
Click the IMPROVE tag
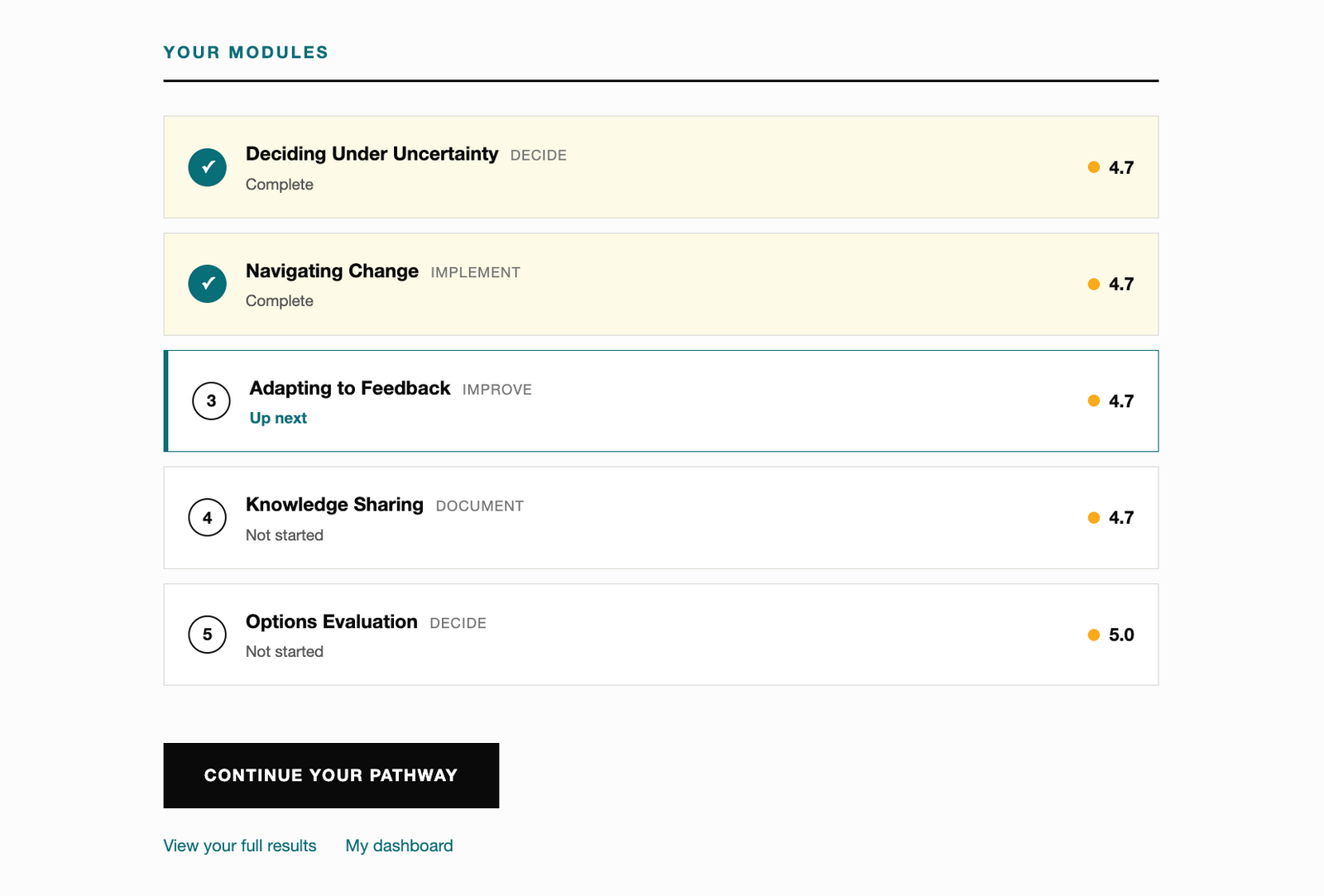(497, 390)
